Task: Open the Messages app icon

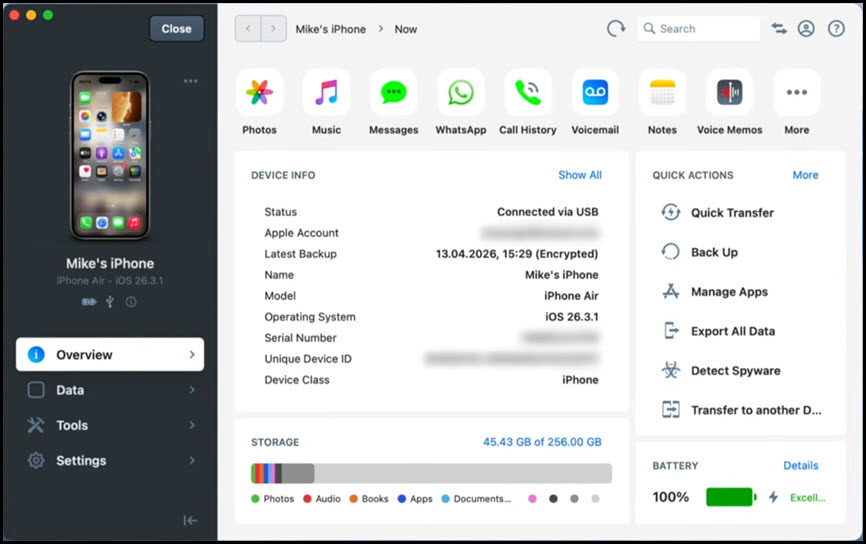Action: [394, 92]
